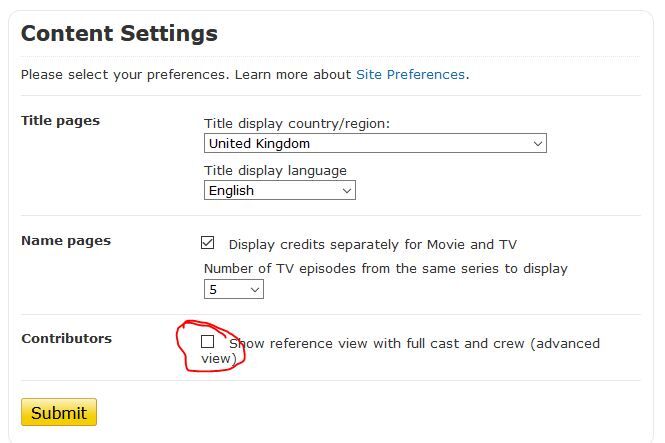The width and height of the screenshot is (665, 443).
Task: Open the United Kingdom country/region dropdown
Action: 375,143
